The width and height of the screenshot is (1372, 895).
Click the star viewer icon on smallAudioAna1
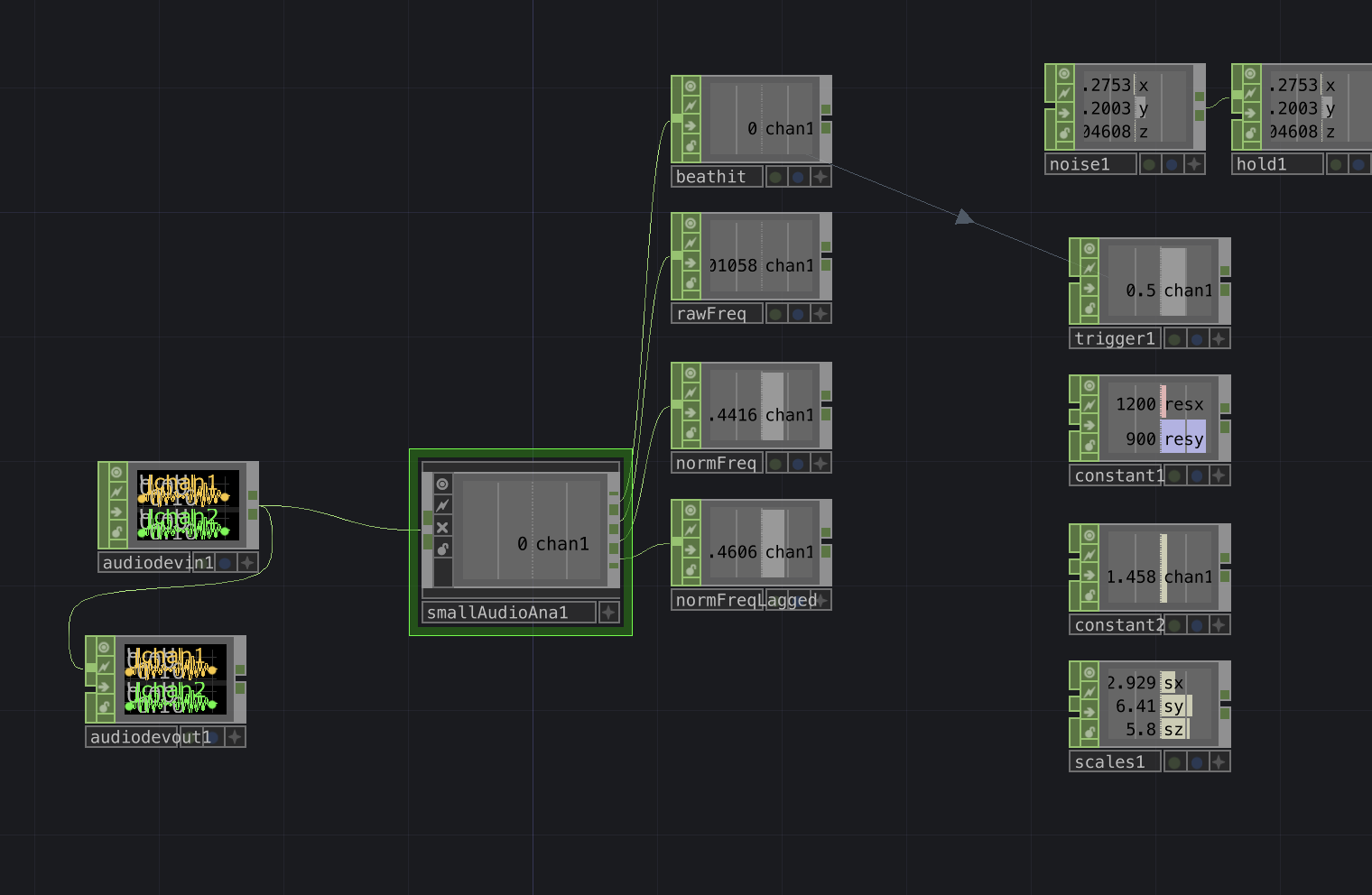[609, 613]
